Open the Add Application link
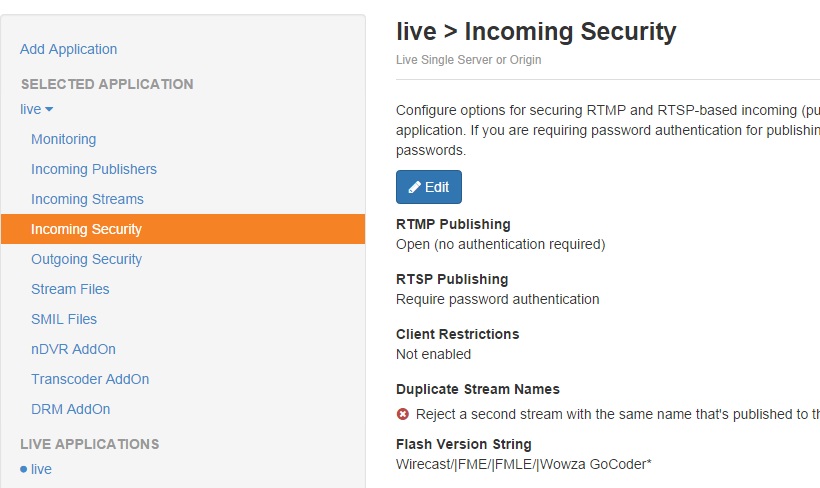 click(68, 49)
